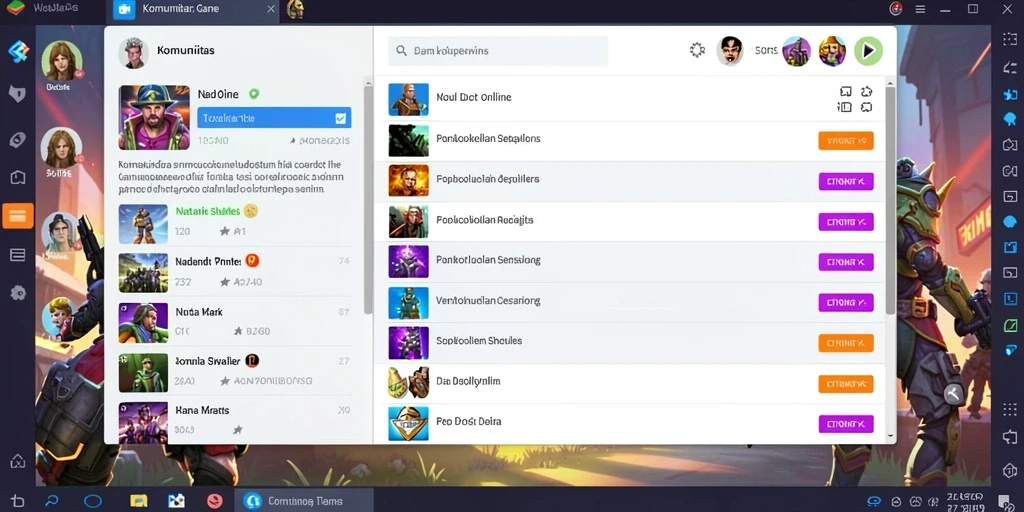This screenshot has height=512, width=1024.
Task: Open the shield icon in left sidebar
Action: (x=17, y=93)
